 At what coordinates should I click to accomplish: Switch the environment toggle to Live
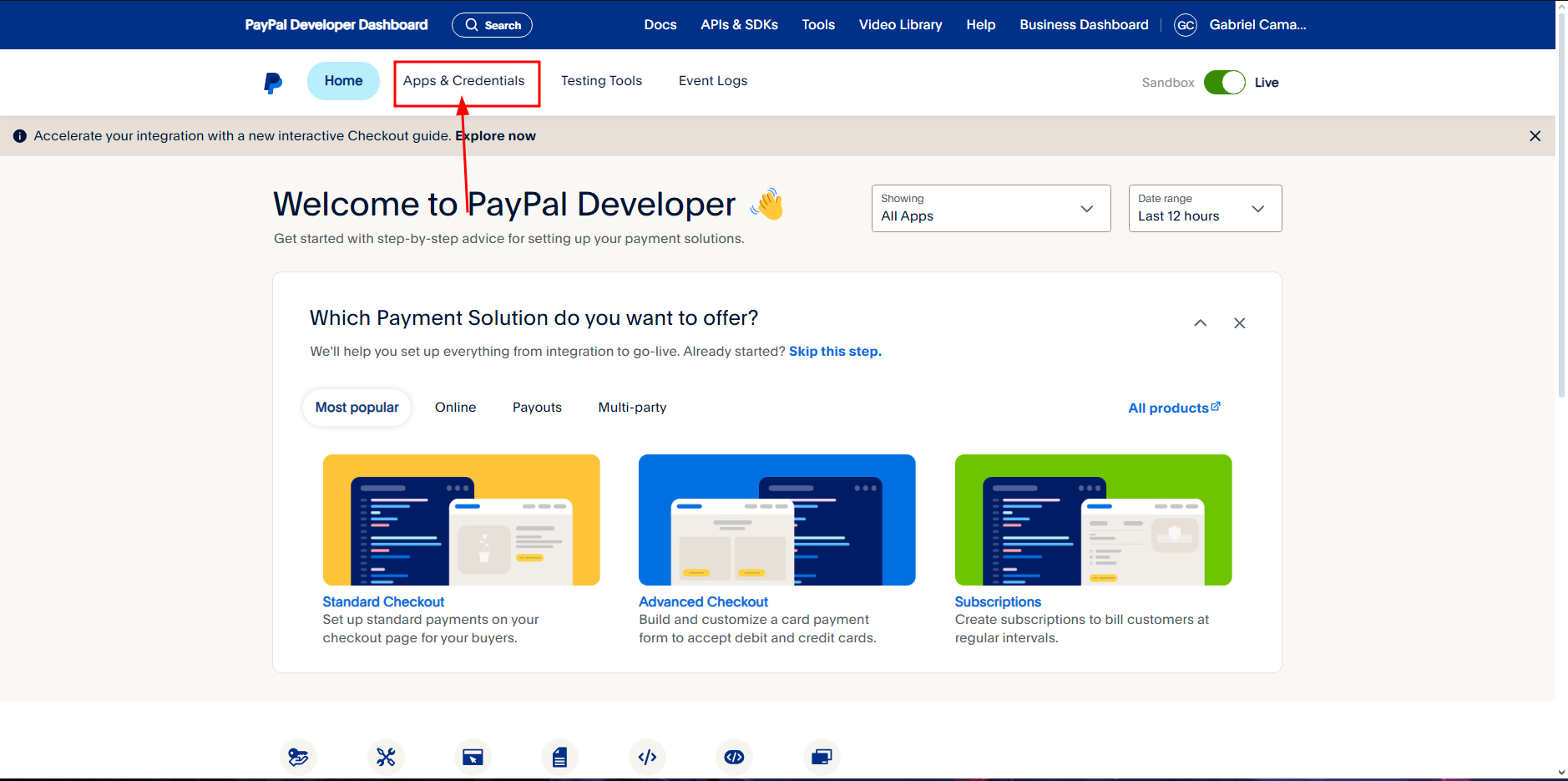pyautogui.click(x=1225, y=82)
